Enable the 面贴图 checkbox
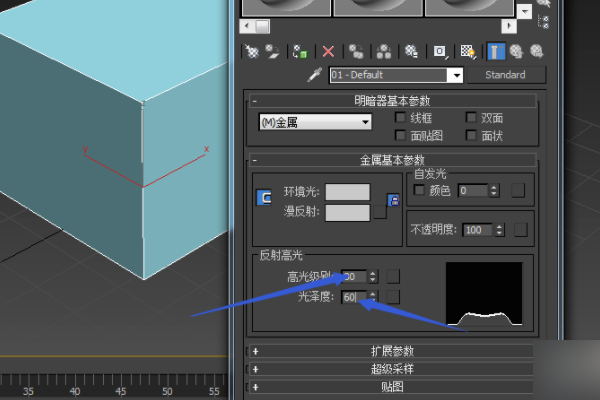This screenshot has height=400, width=600. click(400, 135)
